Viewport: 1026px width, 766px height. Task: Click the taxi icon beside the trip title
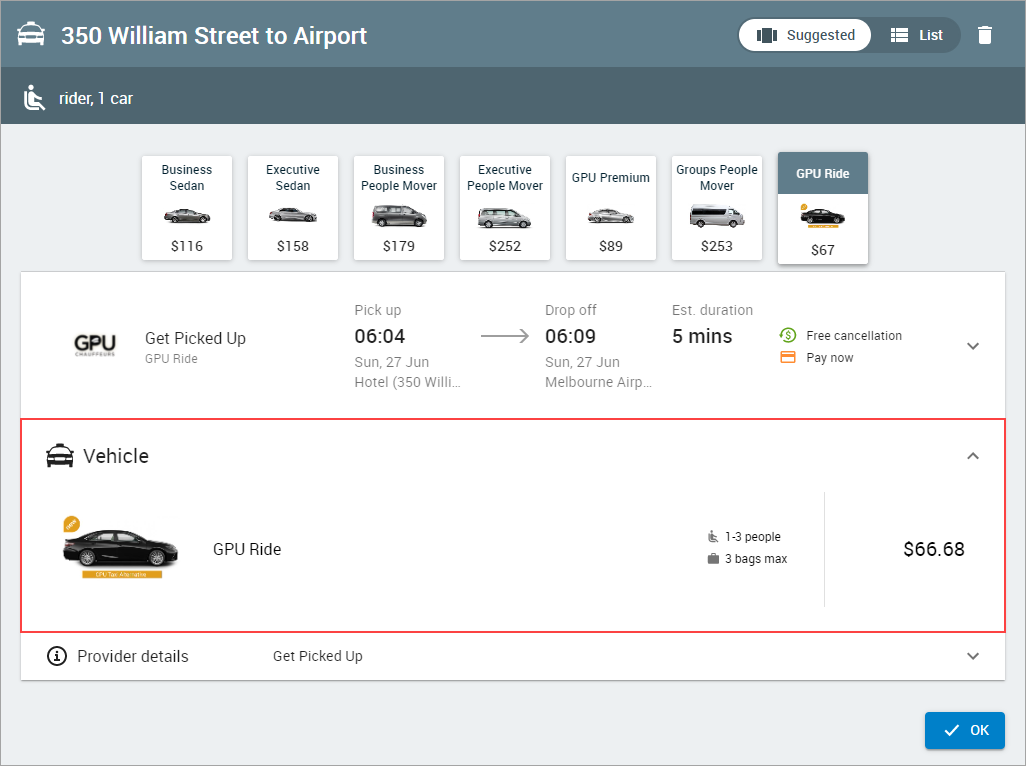(x=31, y=35)
